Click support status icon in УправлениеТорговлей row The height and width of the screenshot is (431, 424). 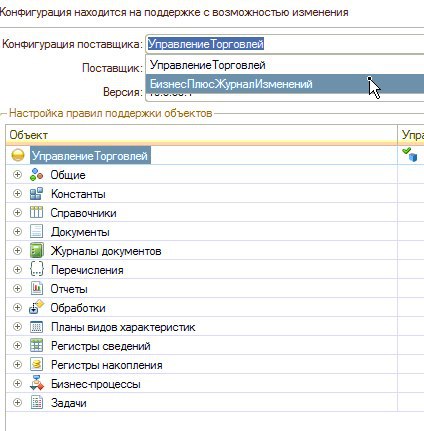click(x=410, y=155)
